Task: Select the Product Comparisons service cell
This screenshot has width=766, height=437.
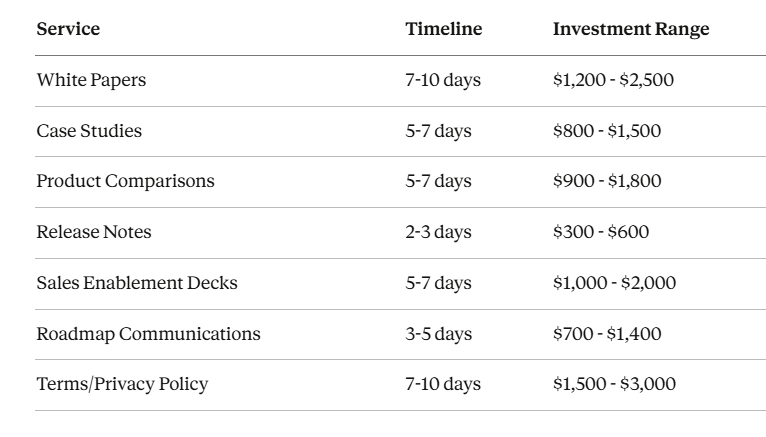Action: 125,181
